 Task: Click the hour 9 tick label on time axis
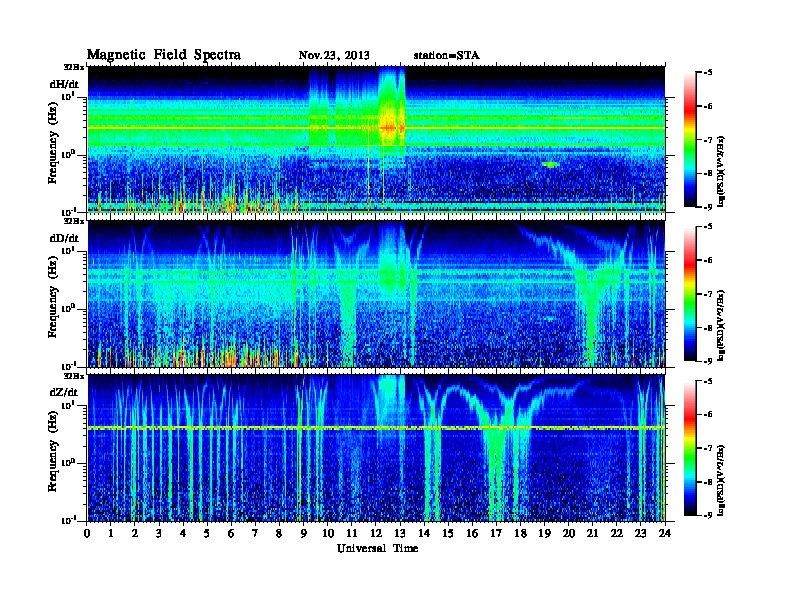304,534
